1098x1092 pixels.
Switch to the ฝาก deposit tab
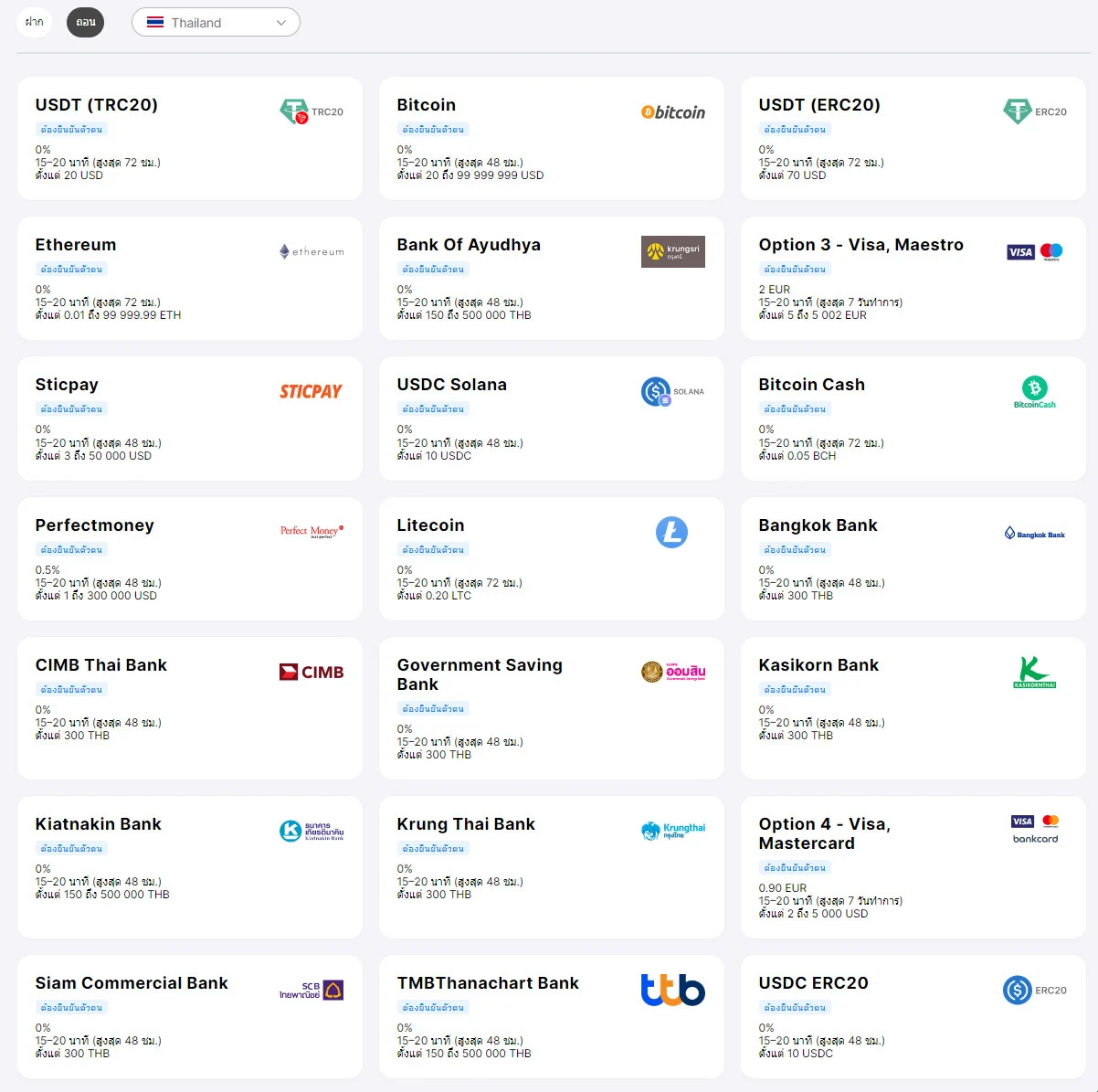click(34, 22)
